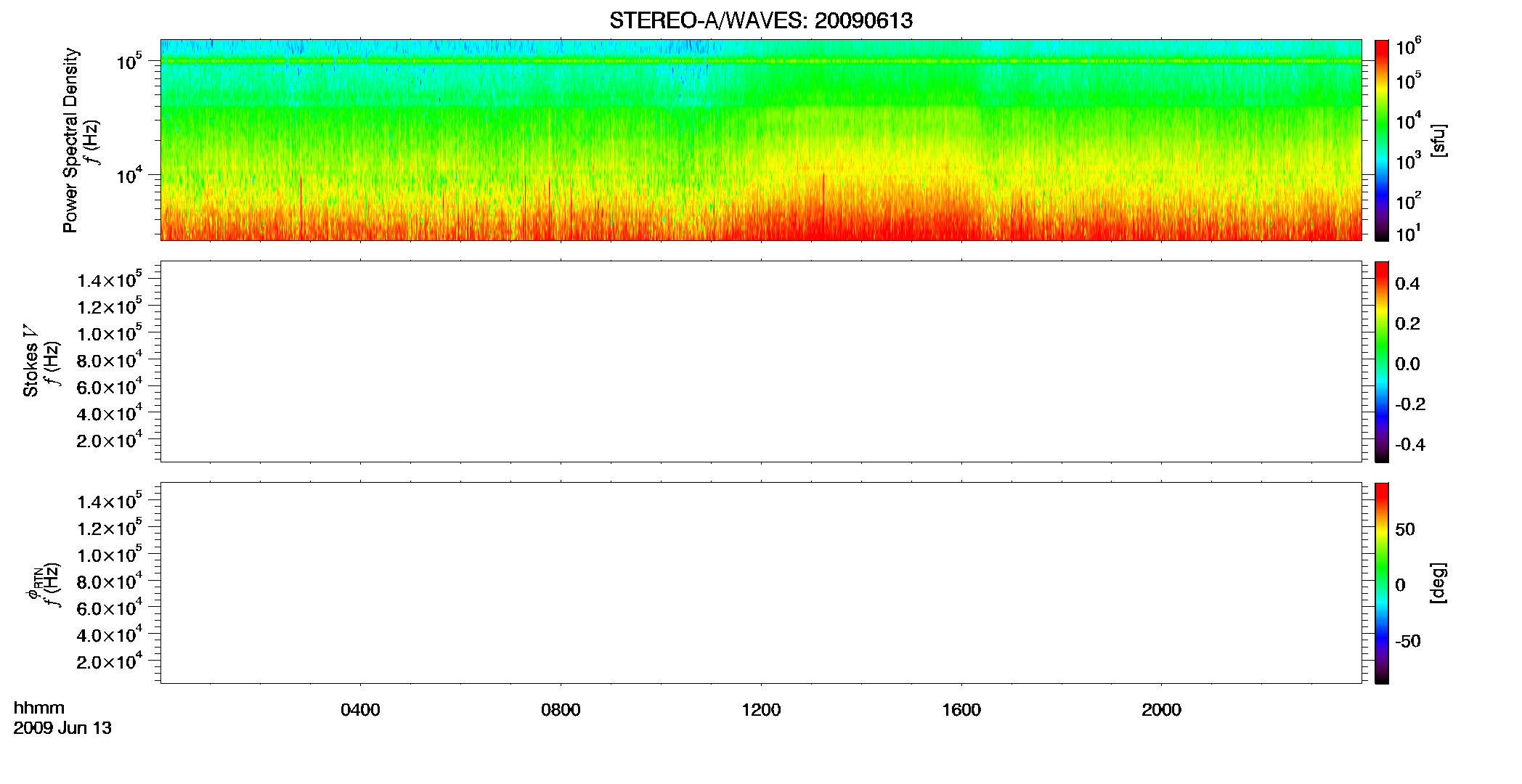Image resolution: width=1522 pixels, height=784 pixels.
Task: Click the 10^4 frequency tick in spectrogram
Action: [129, 175]
